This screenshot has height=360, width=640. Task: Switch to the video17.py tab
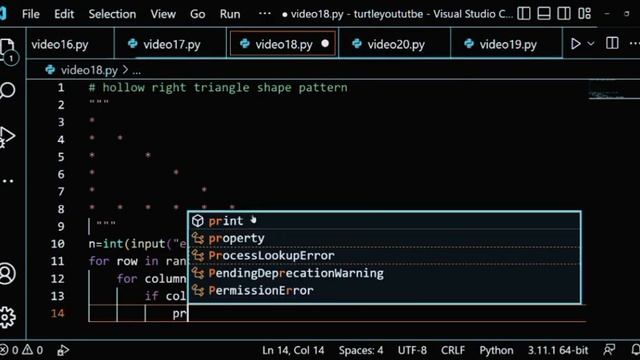(x=171, y=44)
